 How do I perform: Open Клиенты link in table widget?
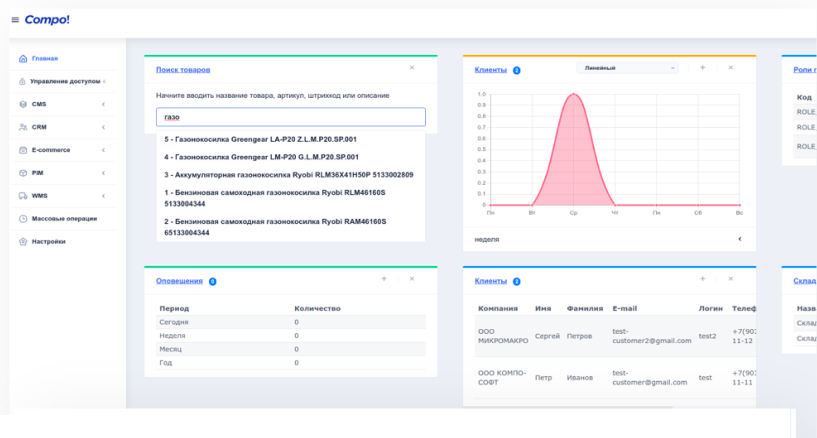tap(490, 281)
